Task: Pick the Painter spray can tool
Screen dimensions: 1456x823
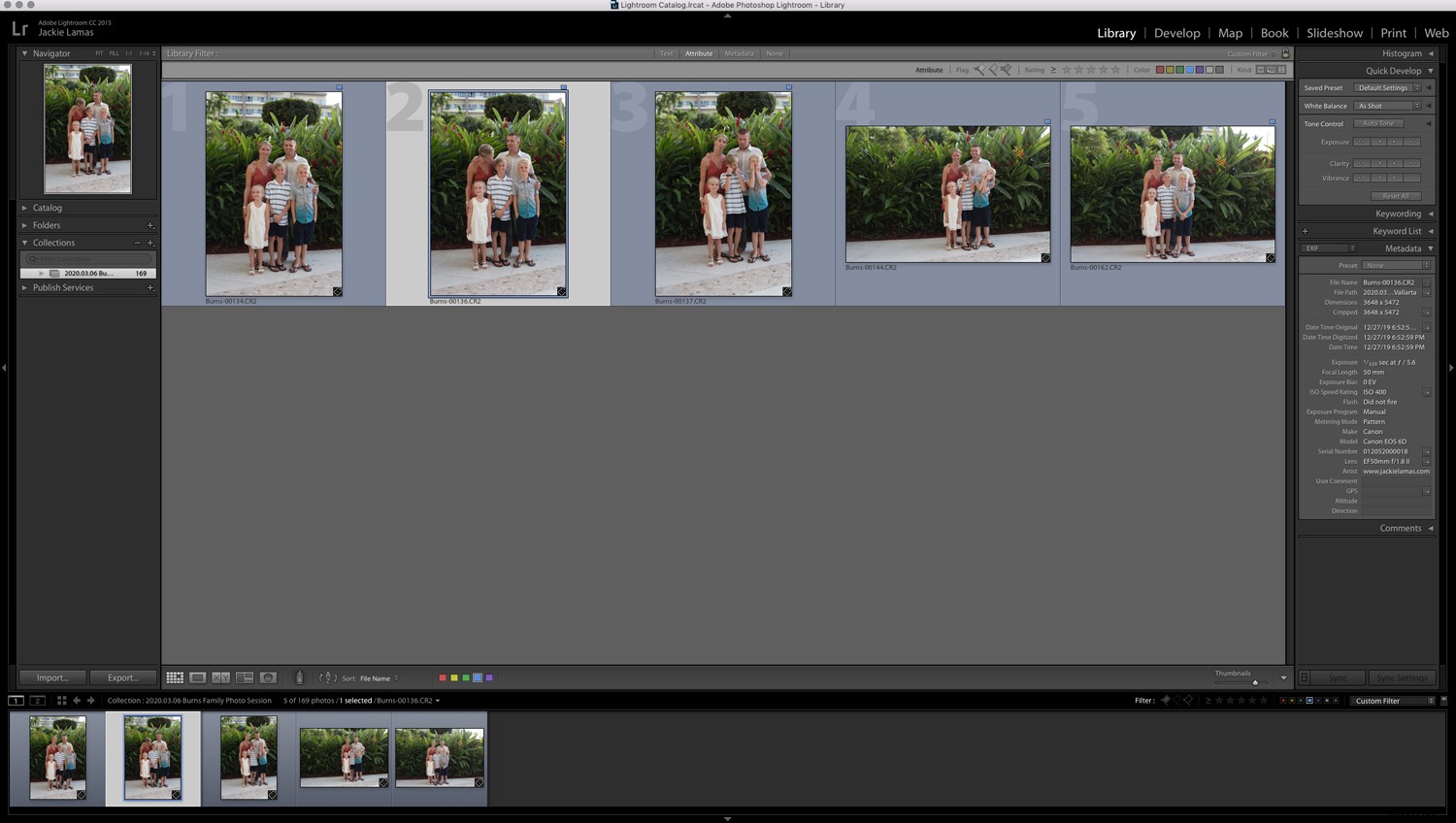Action: [x=299, y=677]
